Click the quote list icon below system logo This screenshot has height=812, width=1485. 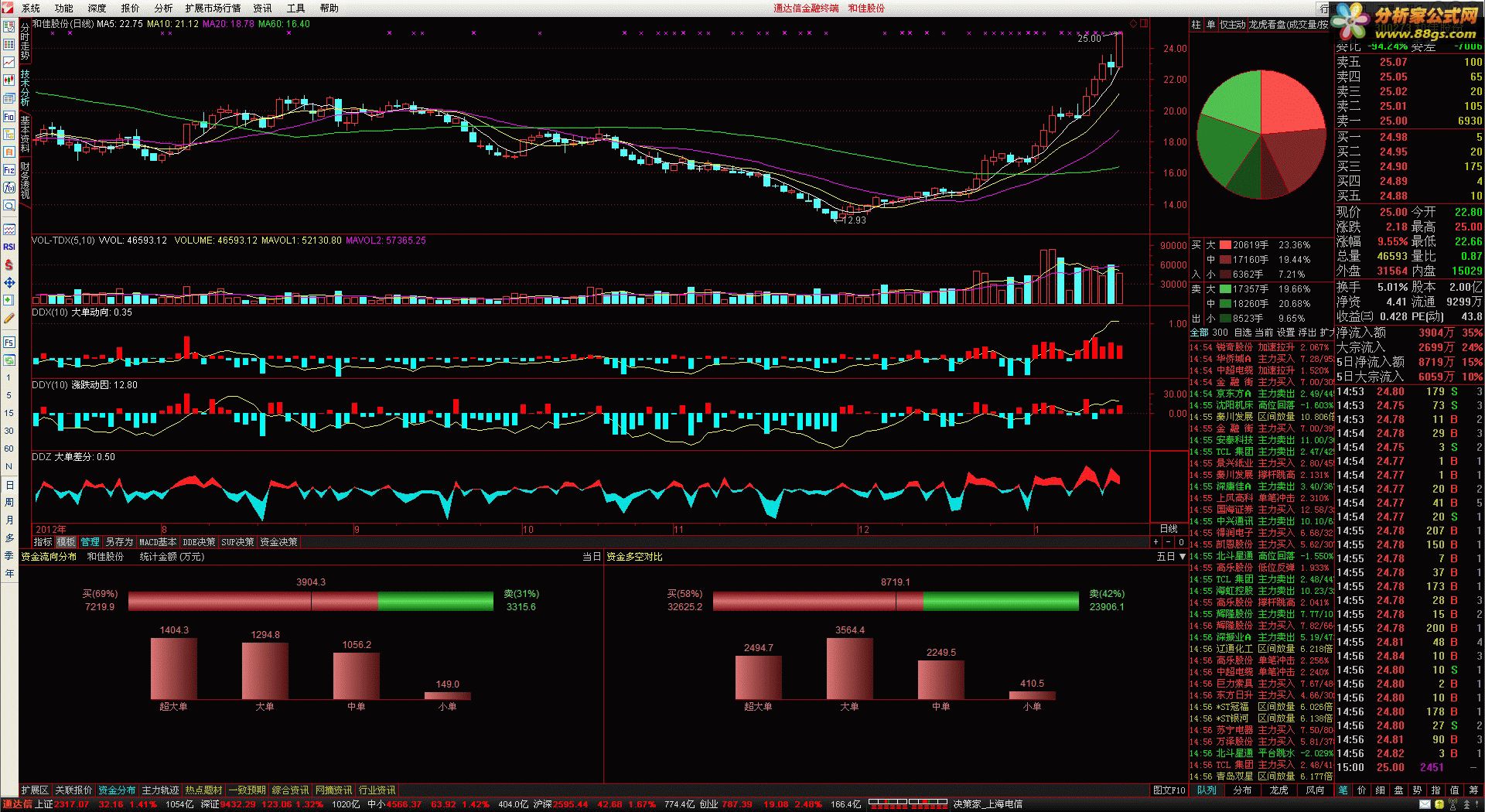[9, 26]
